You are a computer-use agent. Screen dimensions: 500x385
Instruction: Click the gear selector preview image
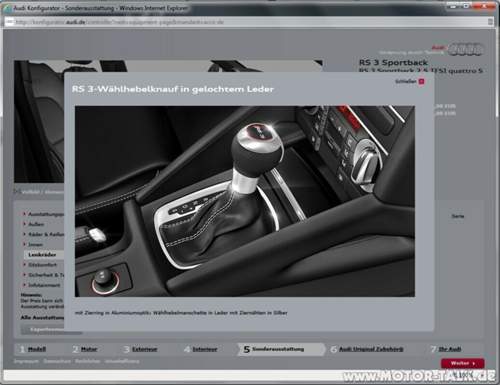click(x=245, y=201)
